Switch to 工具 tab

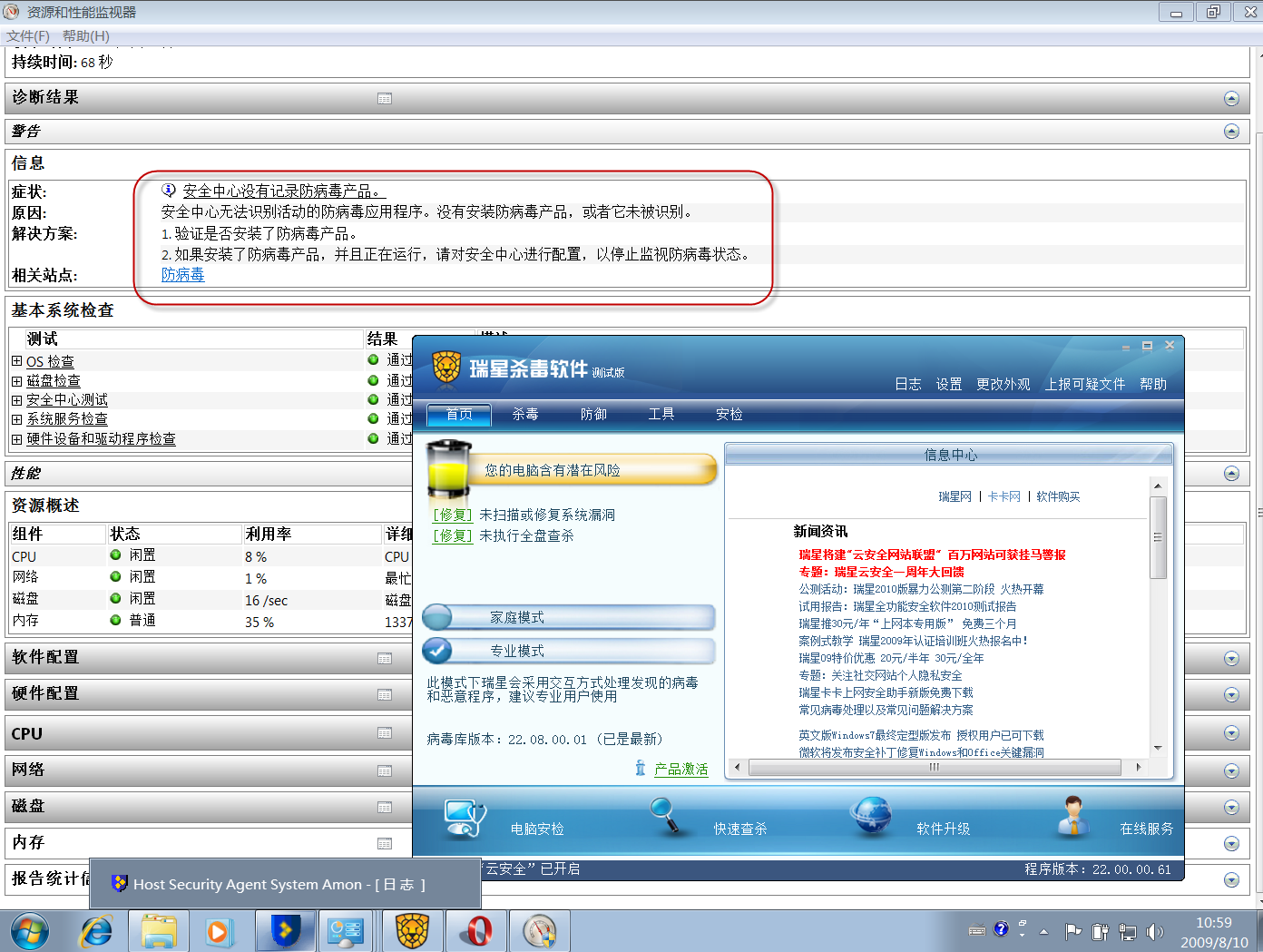tap(661, 415)
